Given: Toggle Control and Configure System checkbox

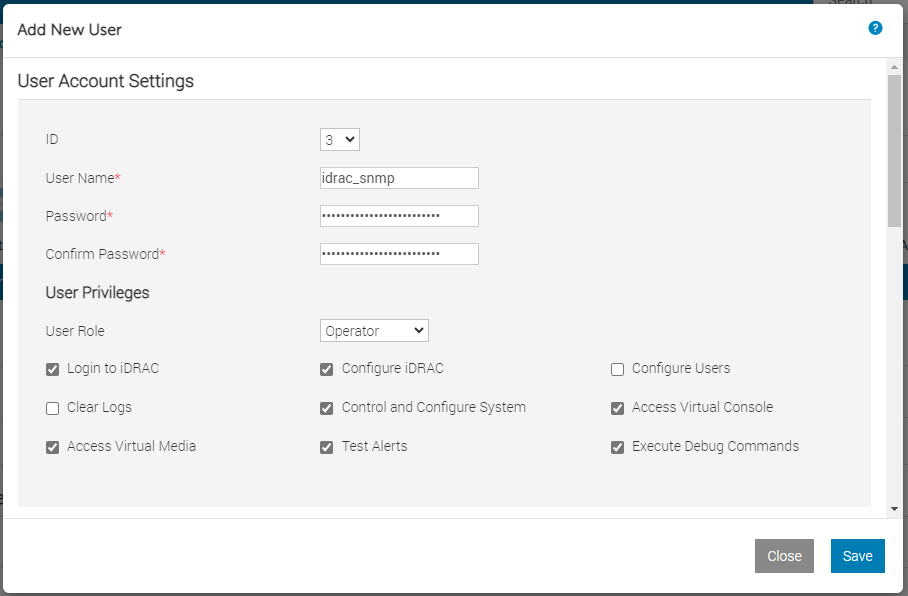Looking at the screenshot, I should (x=327, y=408).
